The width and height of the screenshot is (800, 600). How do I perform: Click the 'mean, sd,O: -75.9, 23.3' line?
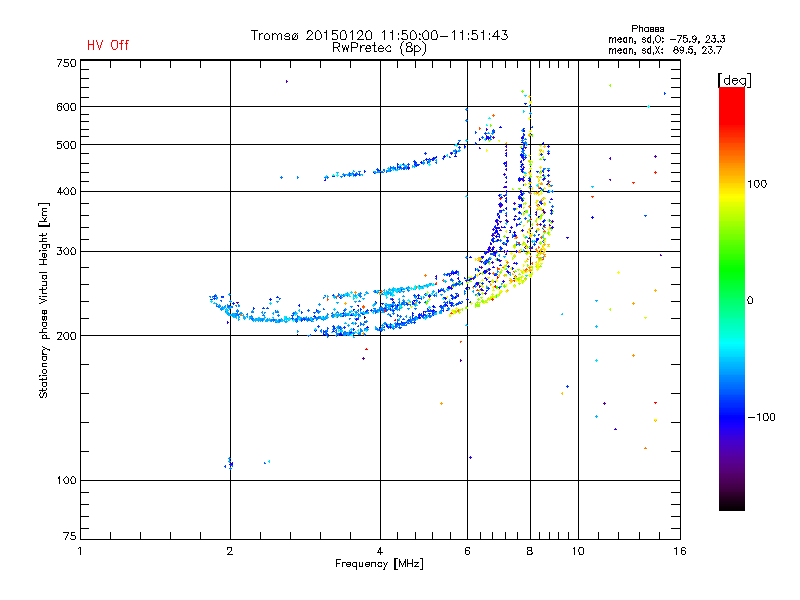[x=666, y=39]
